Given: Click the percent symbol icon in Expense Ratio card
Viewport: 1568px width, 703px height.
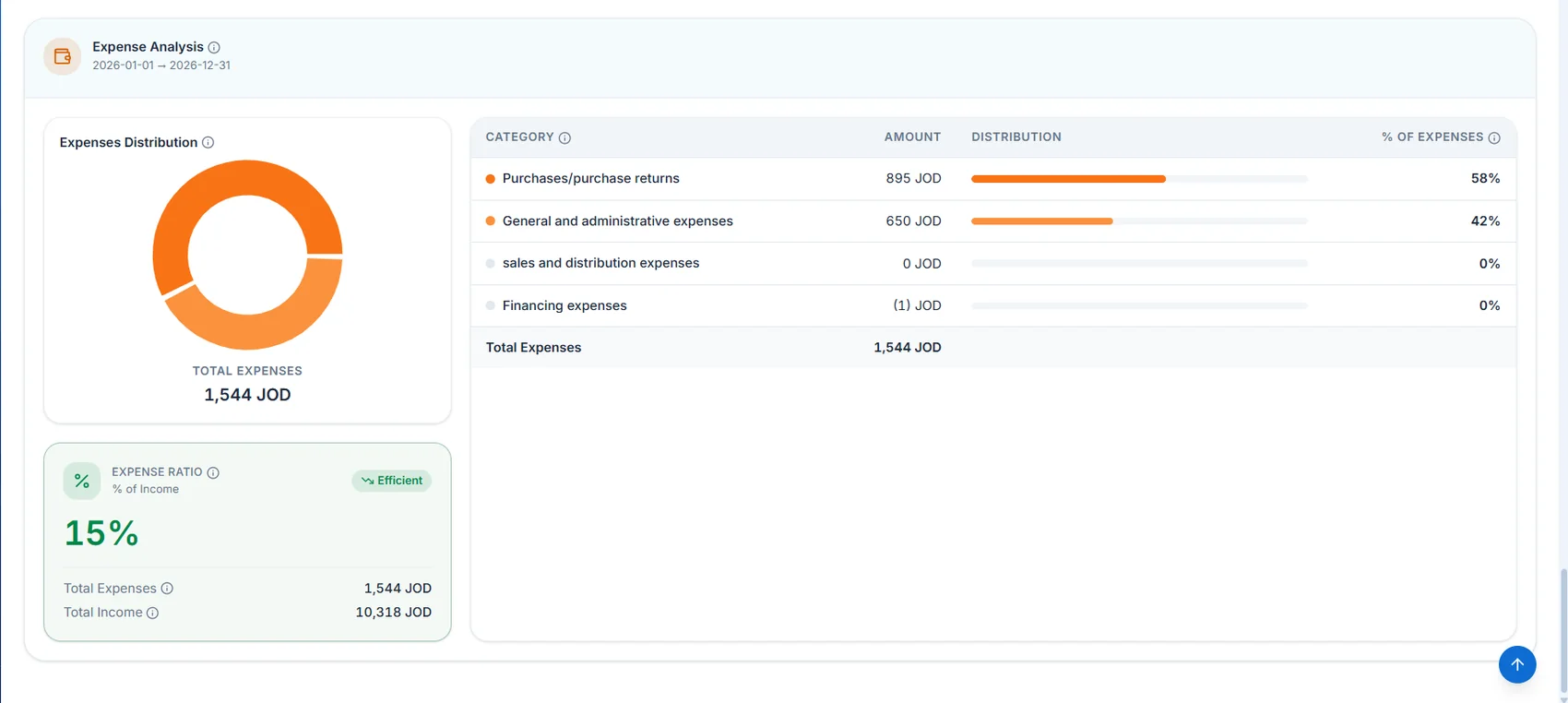Looking at the screenshot, I should (x=82, y=481).
